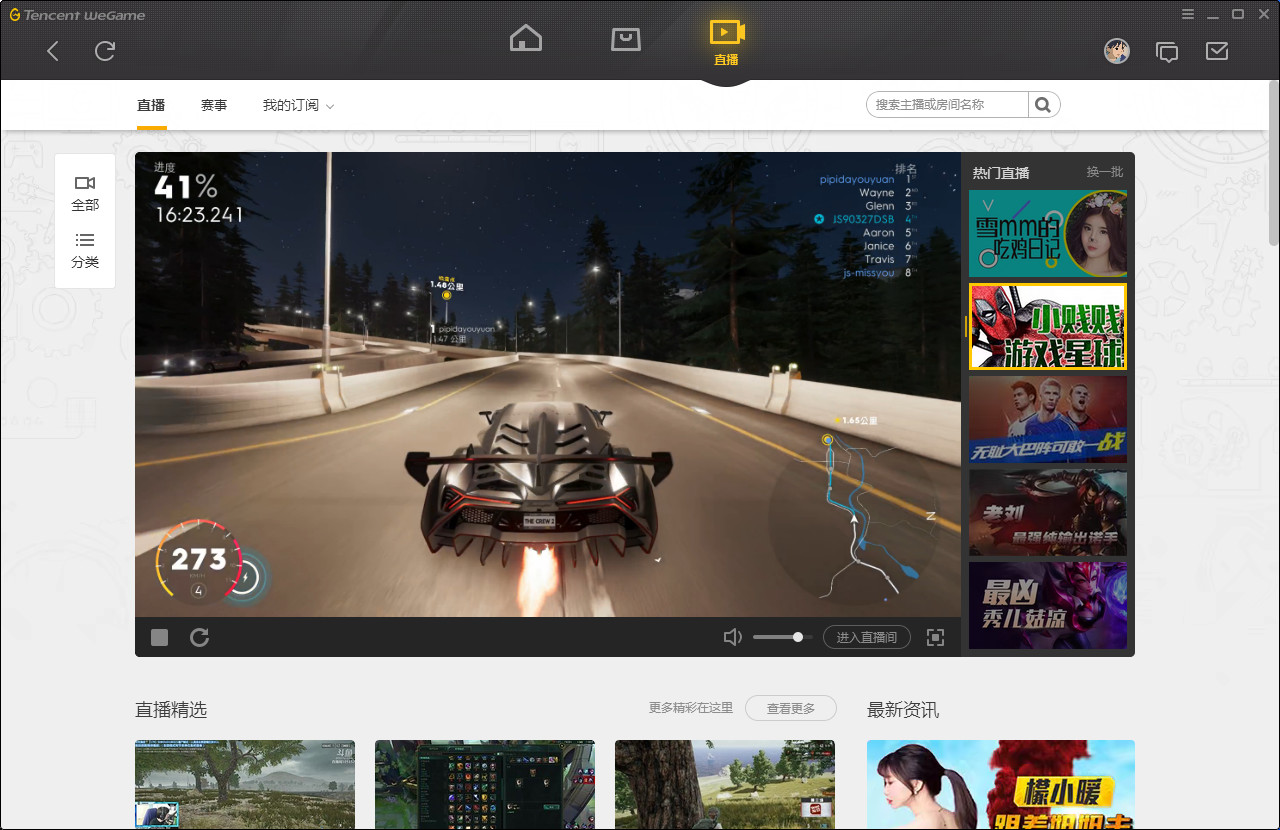This screenshot has width=1280, height=830.
Task: Open the Store shopping bag icon
Action: coord(626,39)
